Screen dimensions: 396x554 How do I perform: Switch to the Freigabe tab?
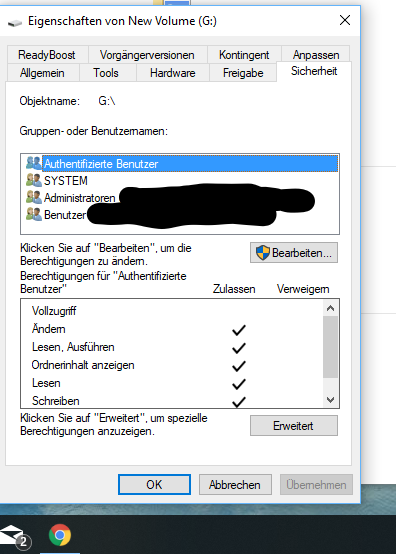(x=243, y=73)
